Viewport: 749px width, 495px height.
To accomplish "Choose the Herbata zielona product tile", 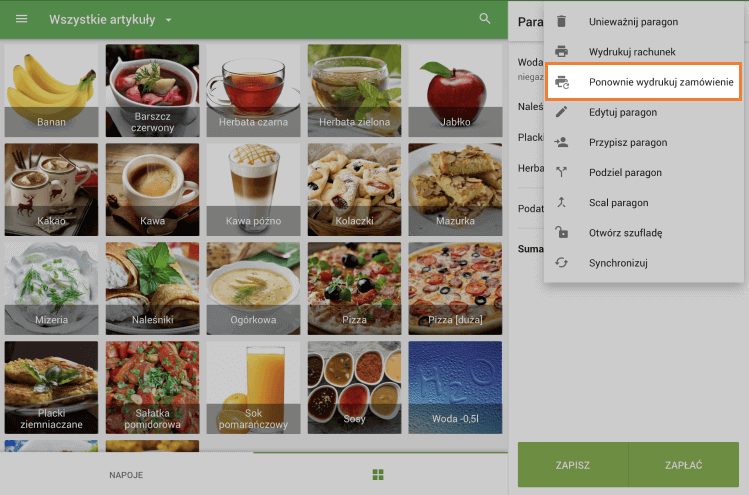I will point(354,90).
